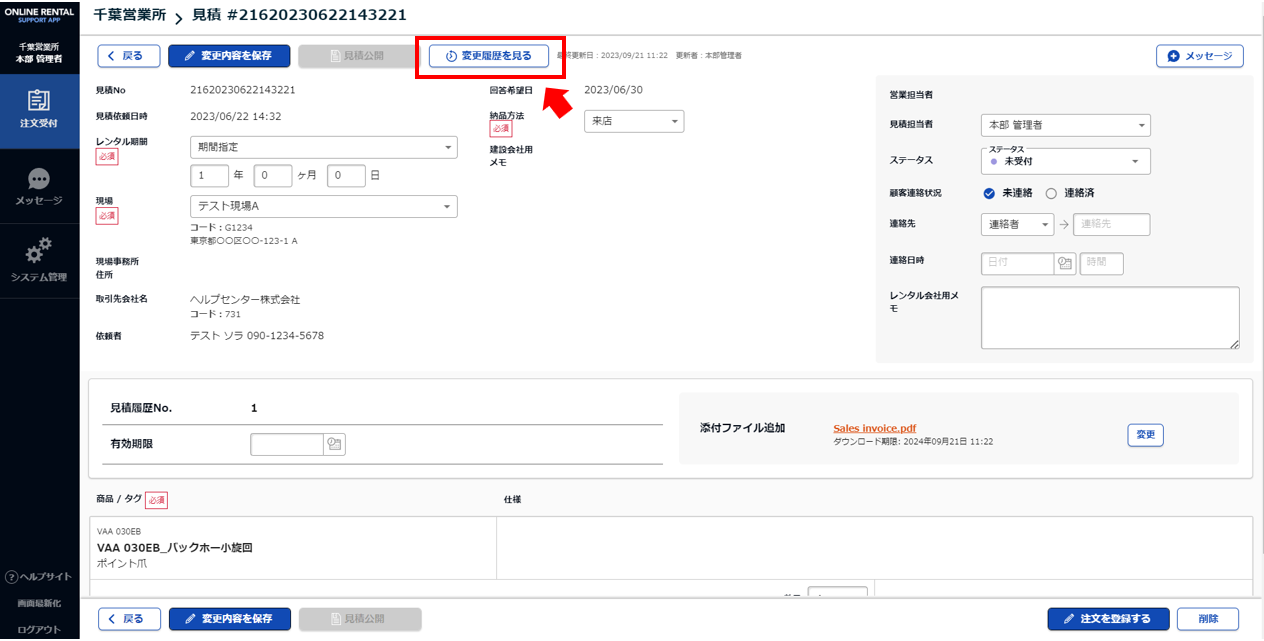Open the 連絡日時 date picker calendar icon
This screenshot has height=641, width=1264.
tap(1065, 263)
